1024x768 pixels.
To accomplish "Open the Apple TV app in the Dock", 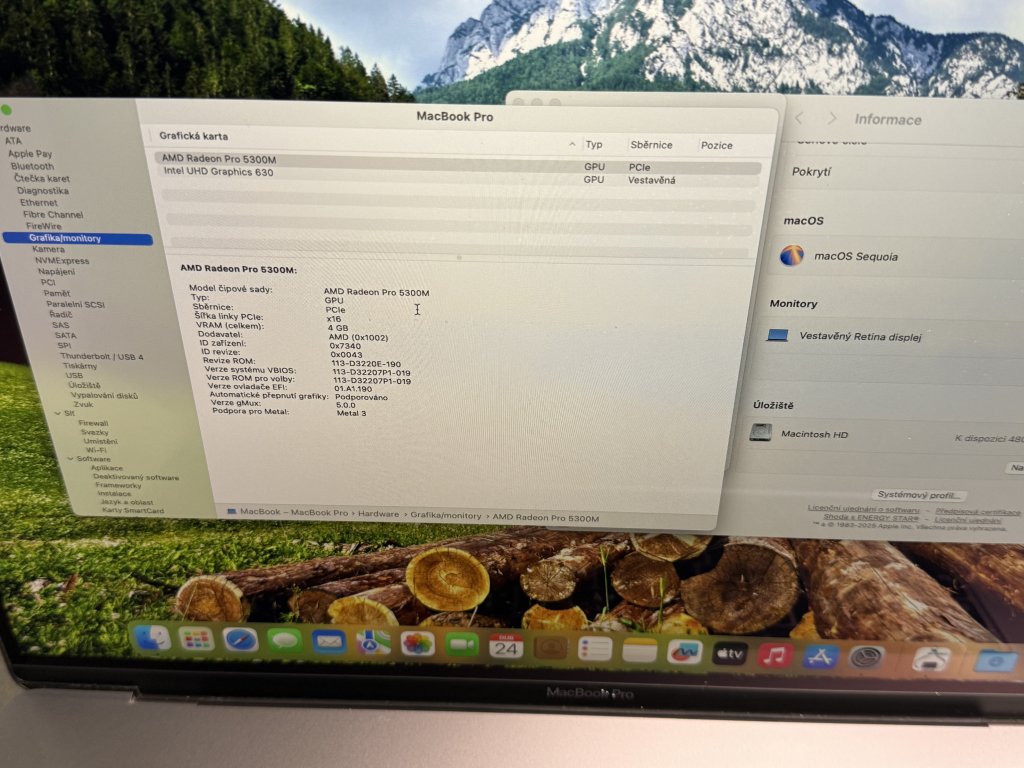I will pos(729,653).
